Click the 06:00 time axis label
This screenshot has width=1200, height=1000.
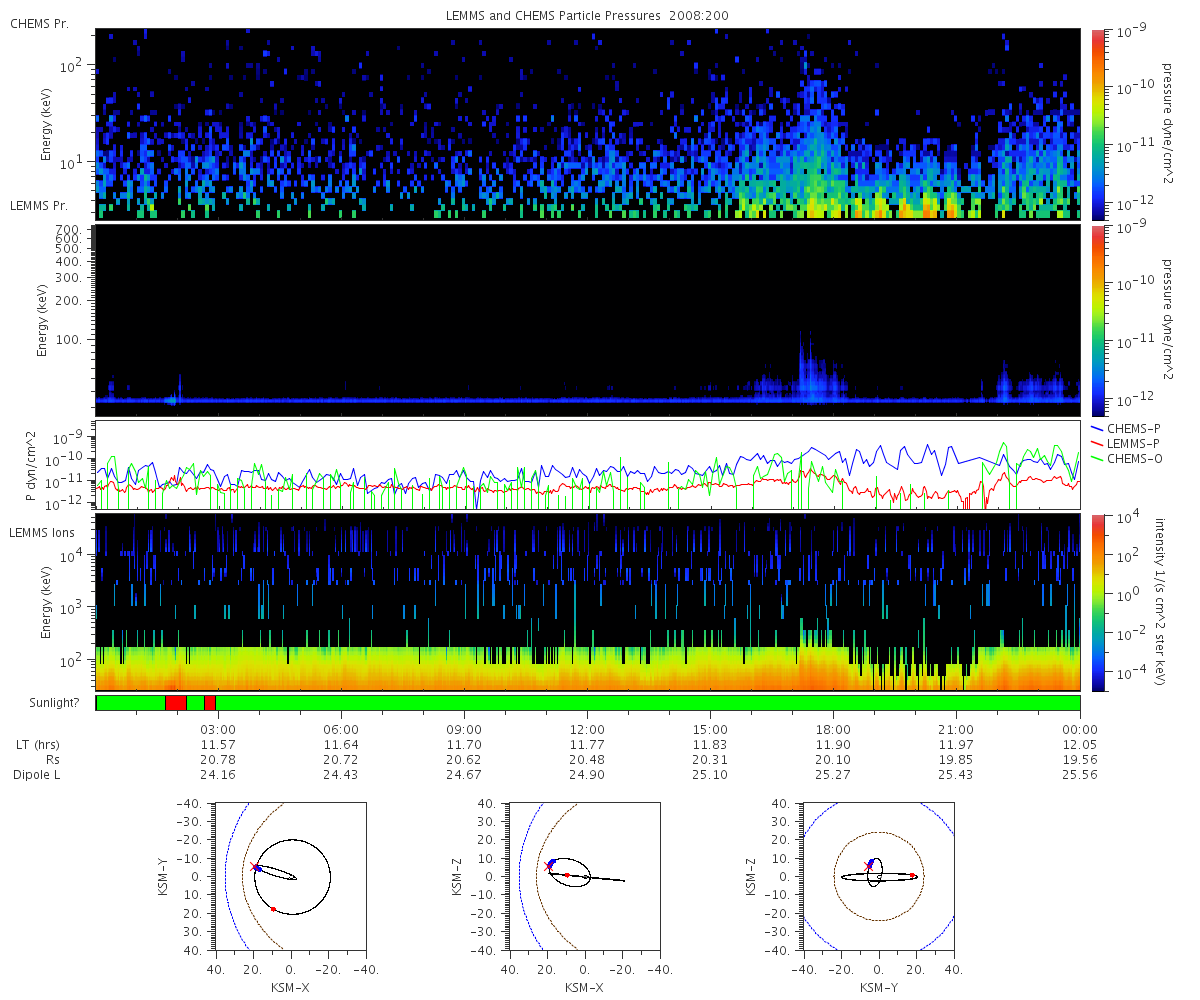coord(341,730)
